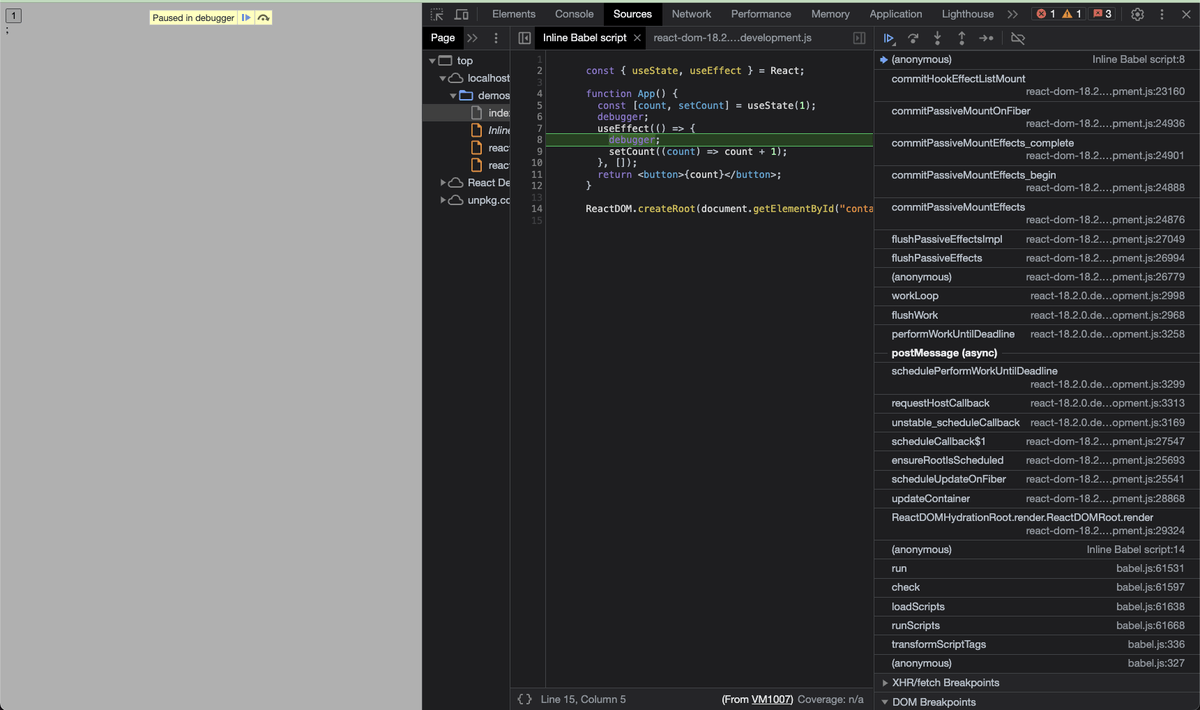Image resolution: width=1200 pixels, height=710 pixels.
Task: Click line number 14 in gutter
Action: 537,209
